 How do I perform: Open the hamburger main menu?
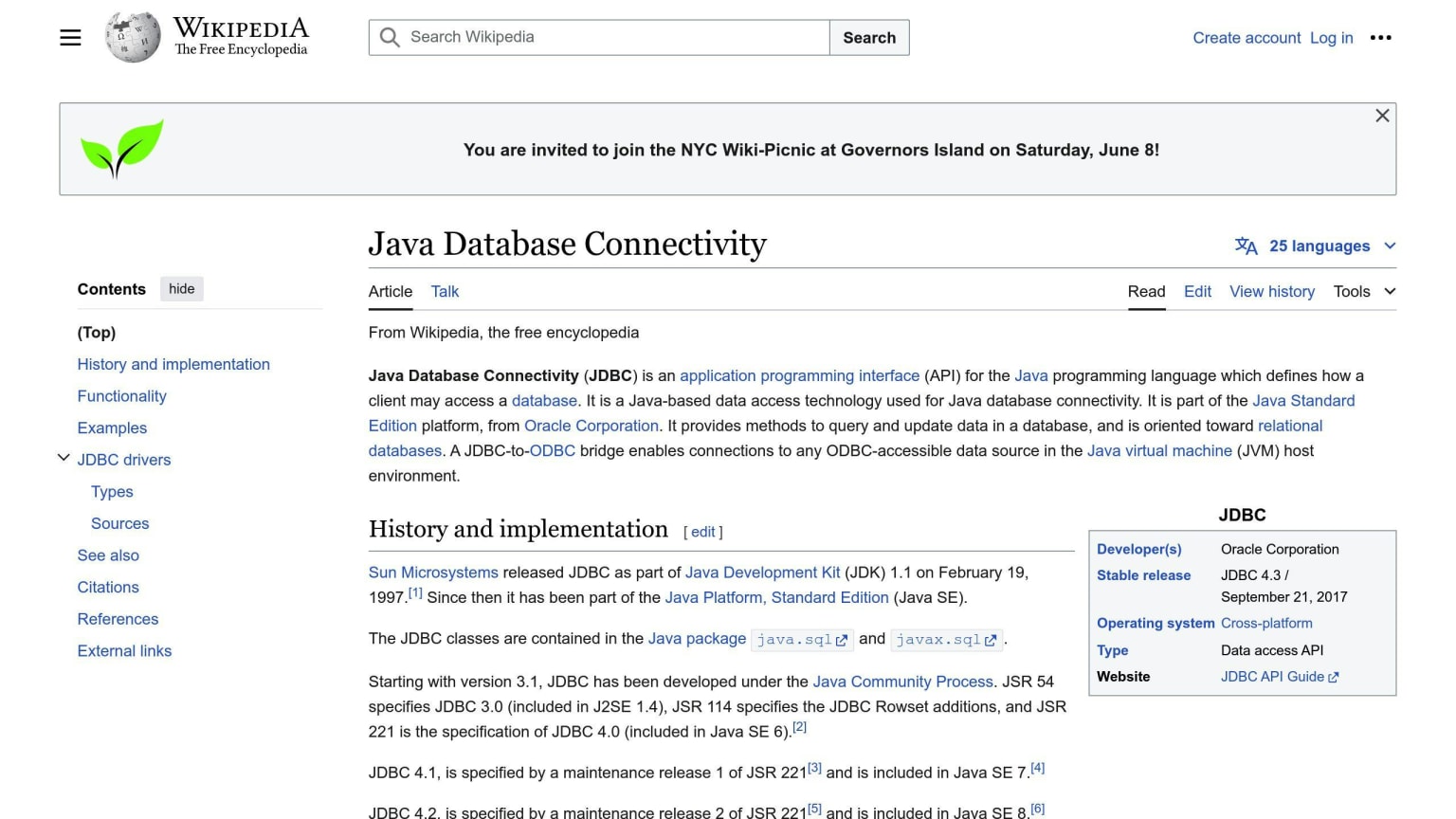[x=70, y=38]
